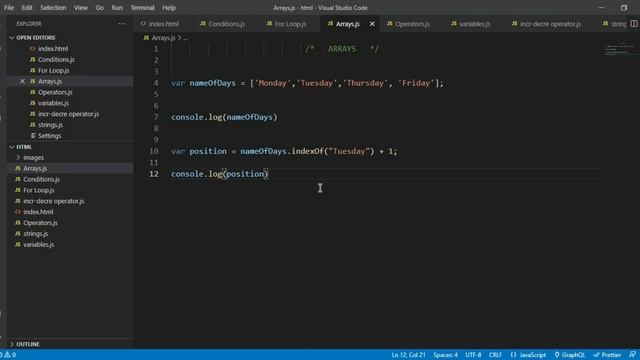640x360 pixels.
Task: Click the Settings file icon in Open Editors
Action: coord(33,136)
